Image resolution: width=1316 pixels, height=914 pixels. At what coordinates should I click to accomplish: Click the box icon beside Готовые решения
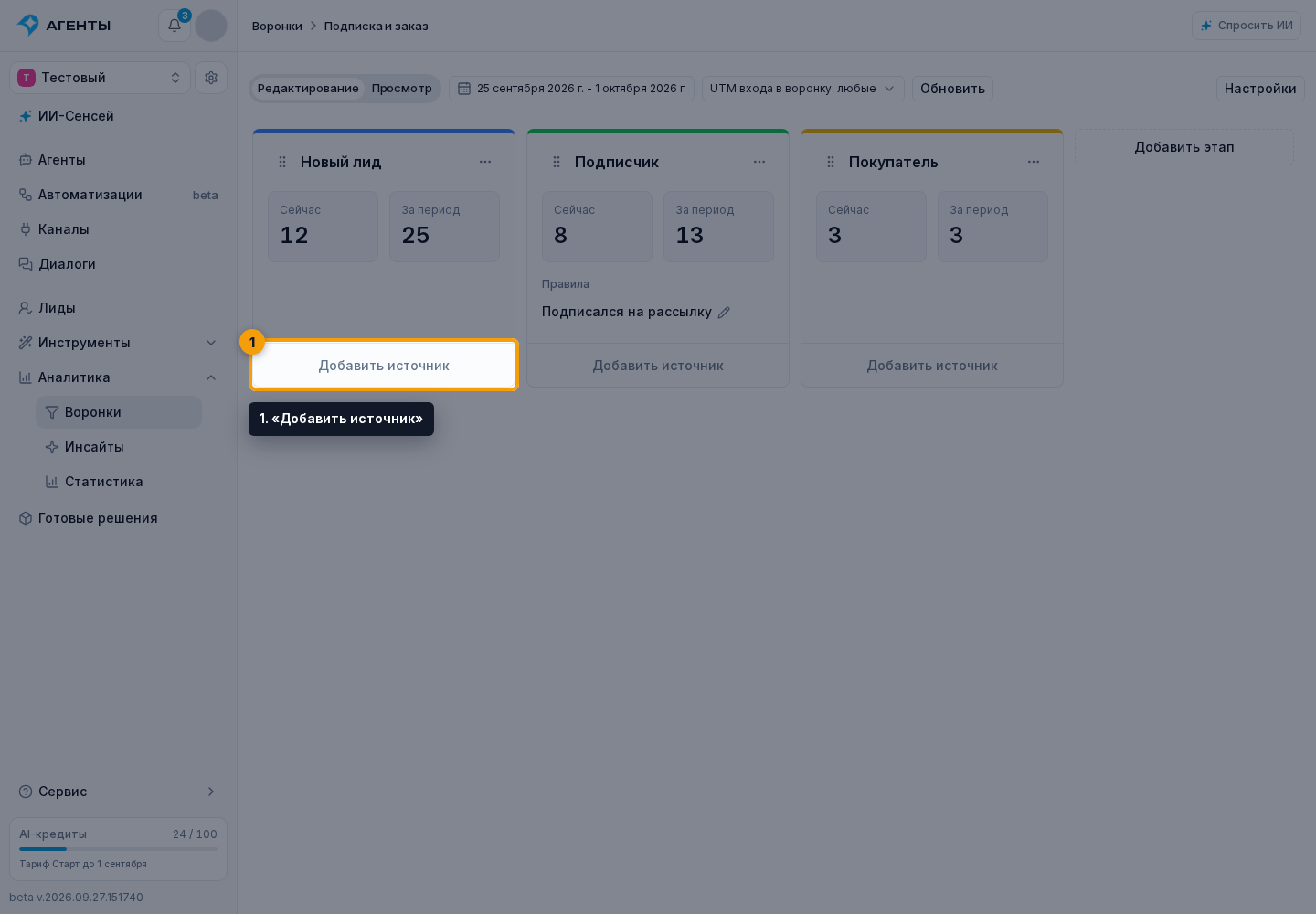(26, 518)
